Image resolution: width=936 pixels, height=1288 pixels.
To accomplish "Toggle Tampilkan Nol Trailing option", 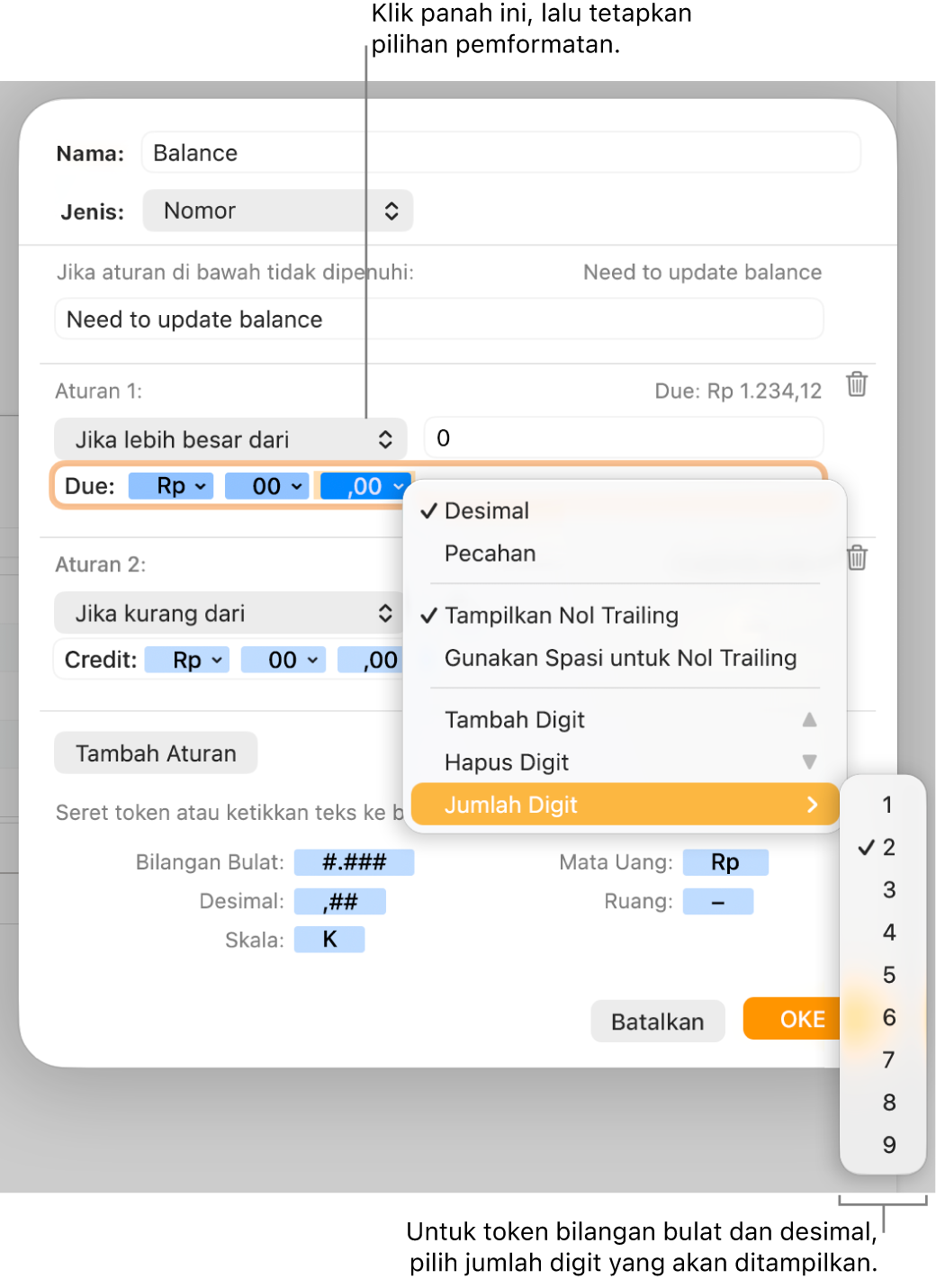I will pos(625,615).
